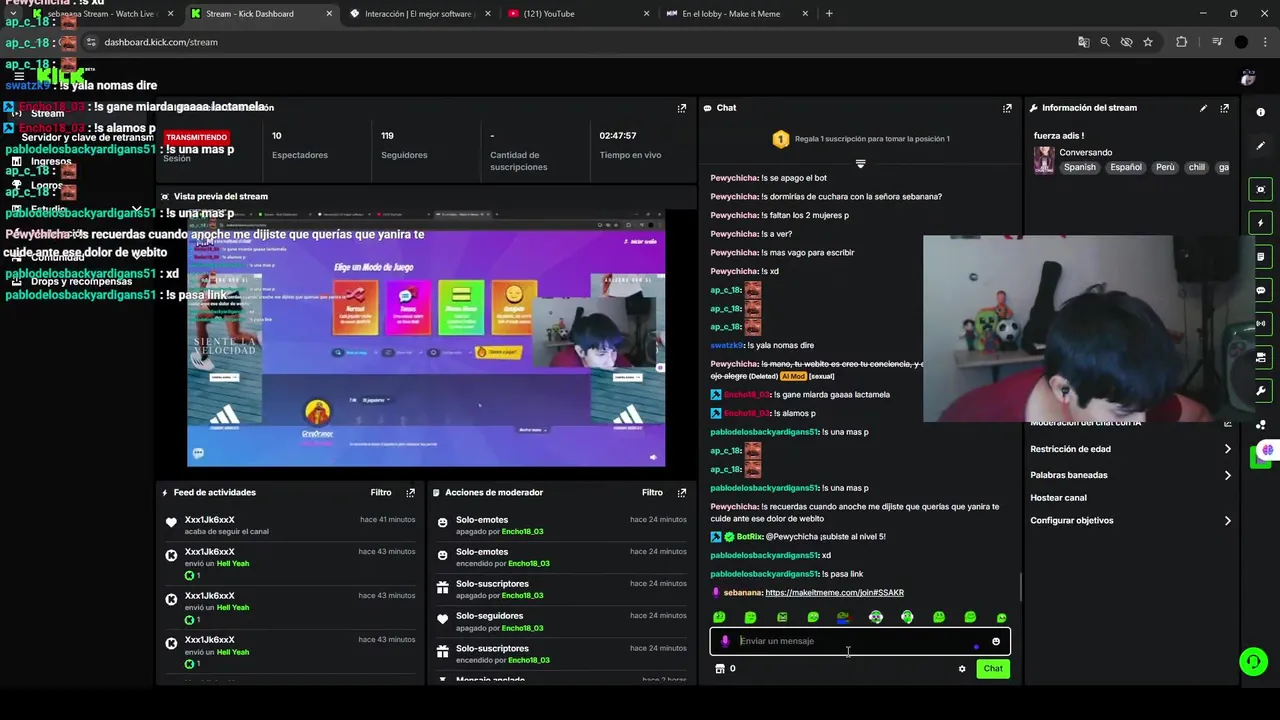This screenshot has width=1280, height=720.
Task: Click the lightning bolt icon in right toolbar
Action: 1261,222
